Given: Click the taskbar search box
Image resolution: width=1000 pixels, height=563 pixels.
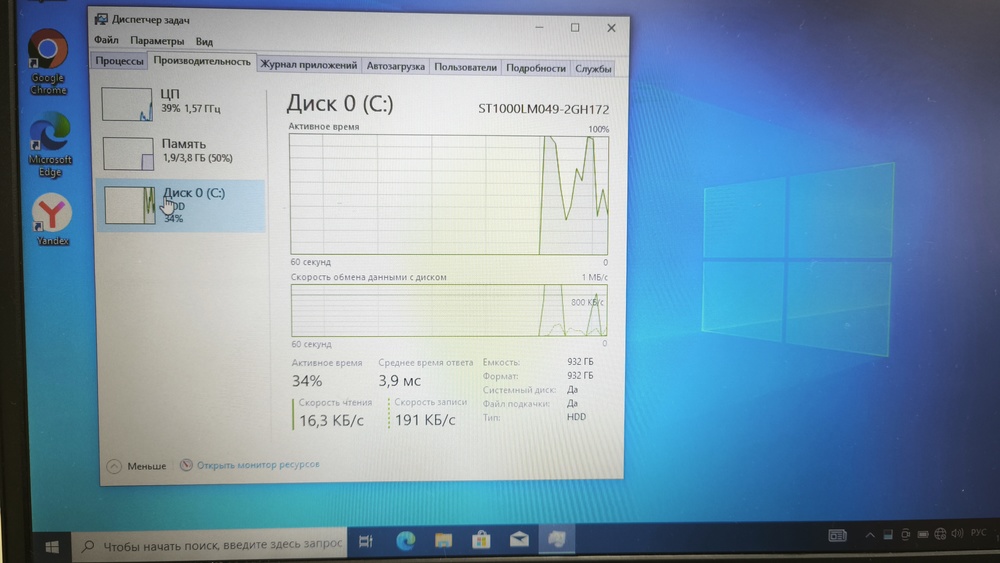Looking at the screenshot, I should coord(209,545).
